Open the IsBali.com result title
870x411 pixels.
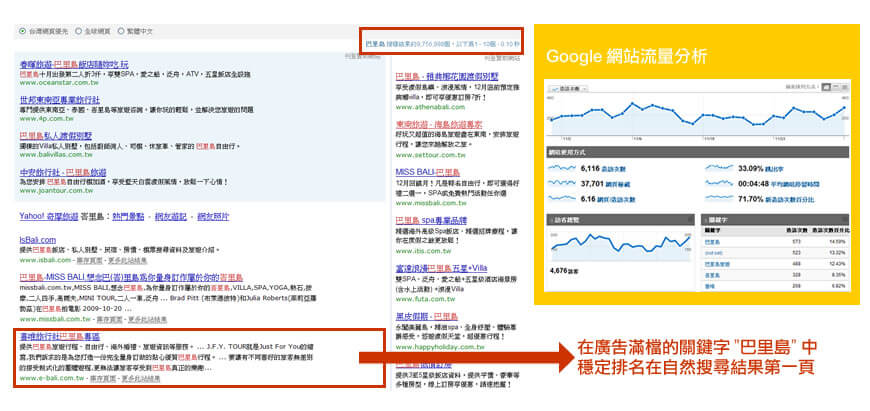click(38, 240)
